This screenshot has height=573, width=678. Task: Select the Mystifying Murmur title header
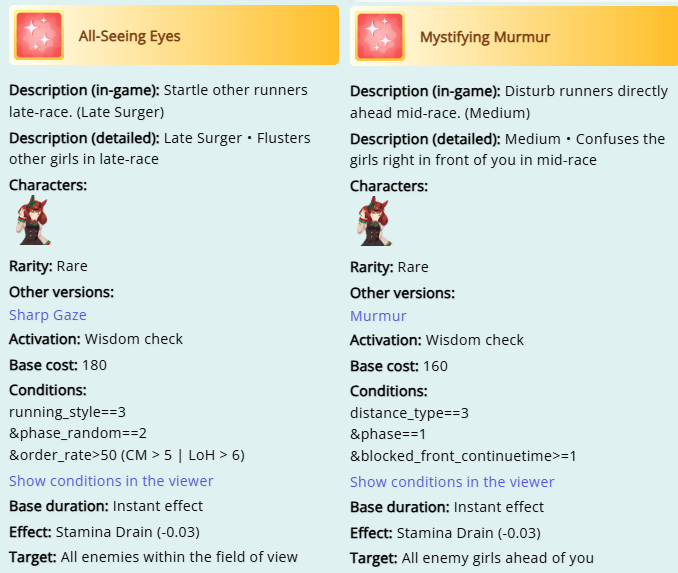coord(514,36)
